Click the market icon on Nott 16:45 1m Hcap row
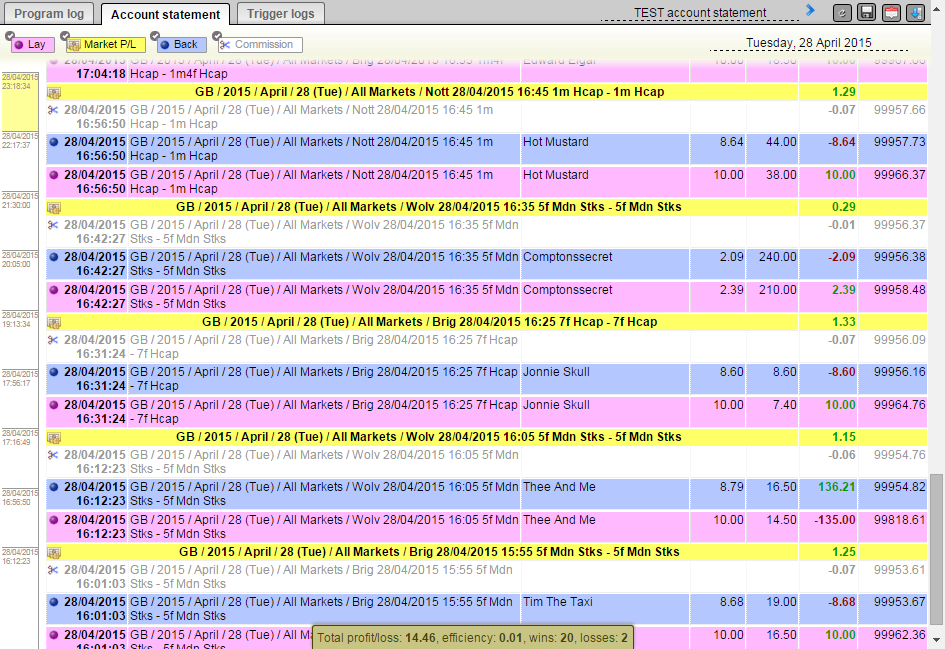Image resolution: width=945 pixels, height=649 pixels. coord(54,93)
